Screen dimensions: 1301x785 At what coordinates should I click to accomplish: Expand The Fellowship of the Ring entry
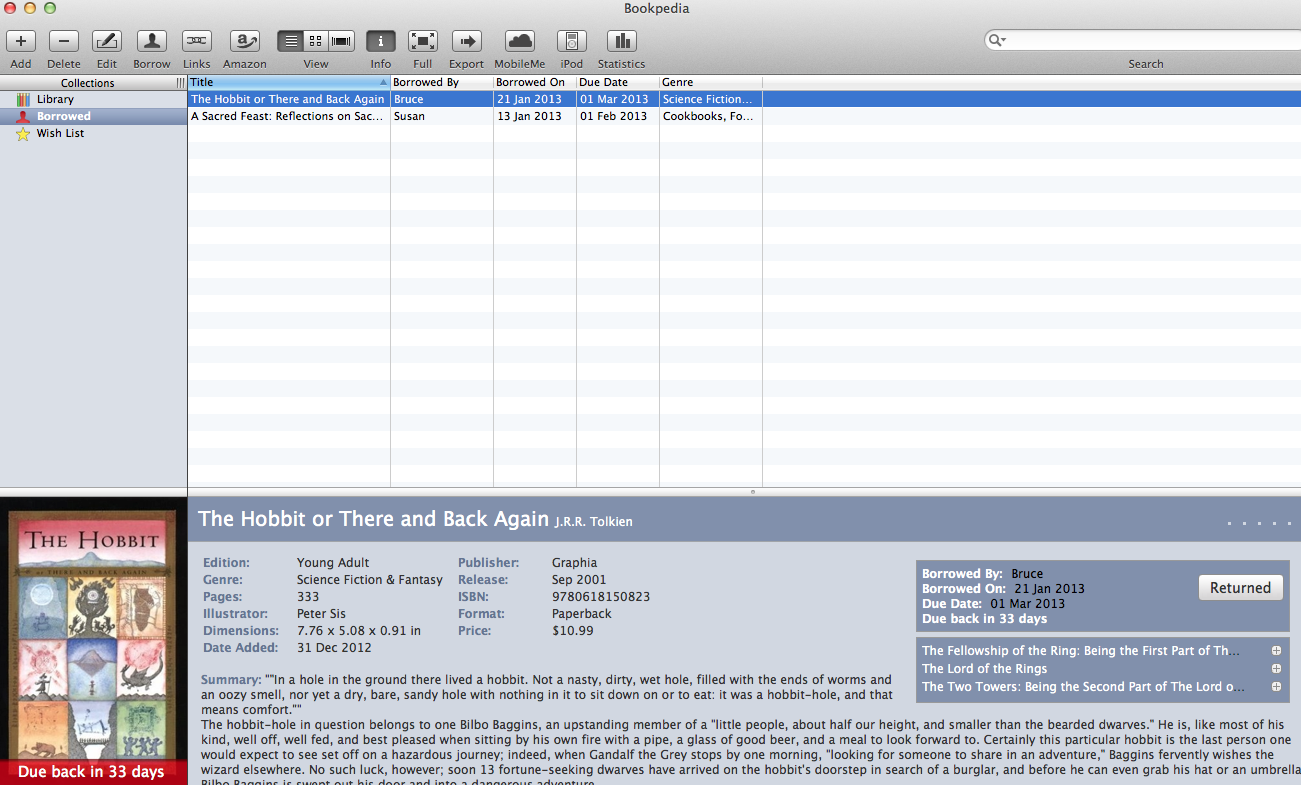tap(1276, 651)
